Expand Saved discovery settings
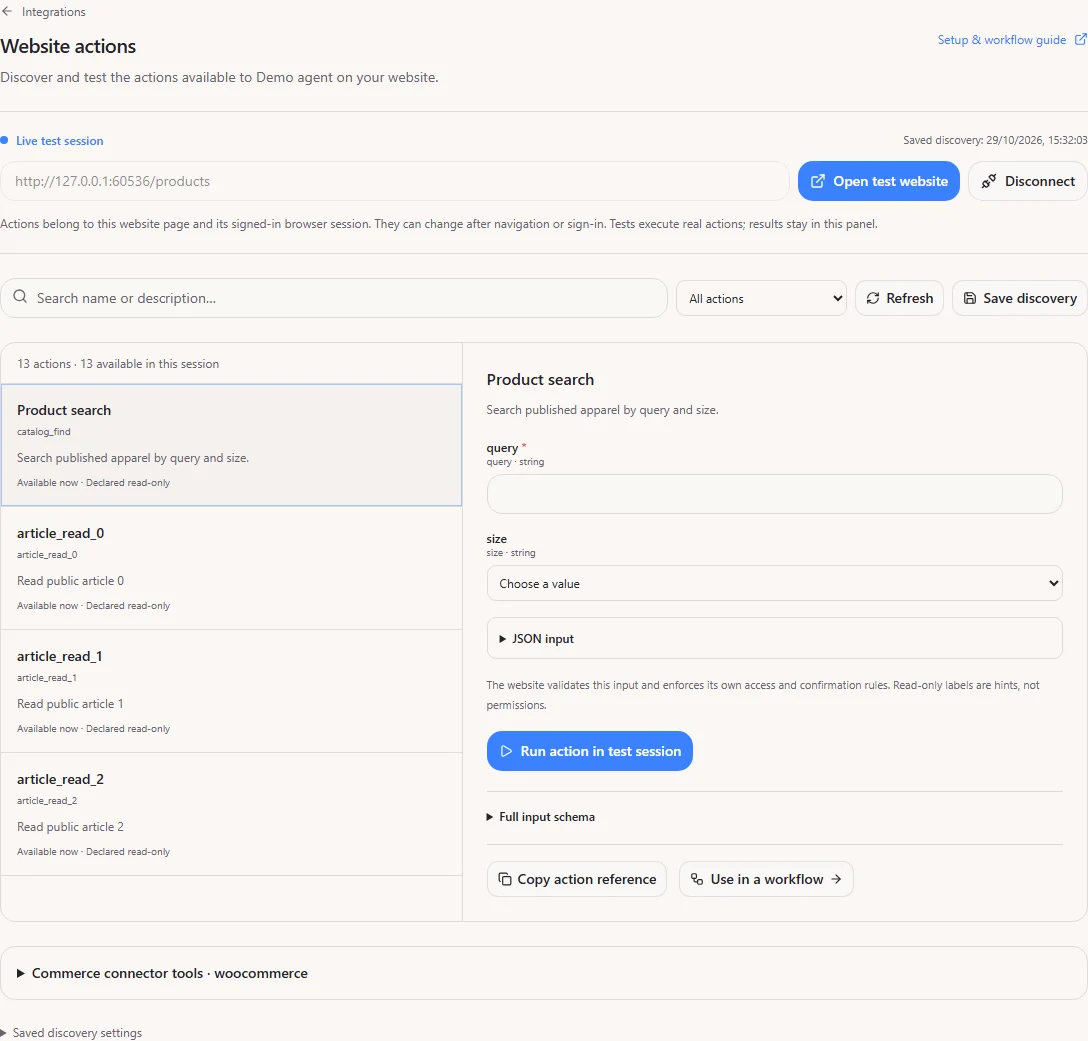 pos(71,1033)
